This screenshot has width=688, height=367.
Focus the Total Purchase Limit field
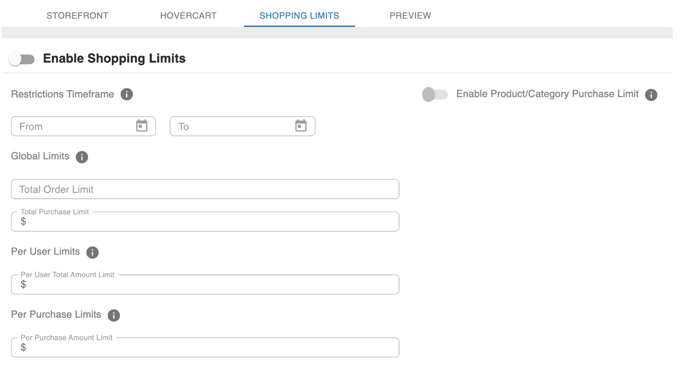click(x=205, y=221)
